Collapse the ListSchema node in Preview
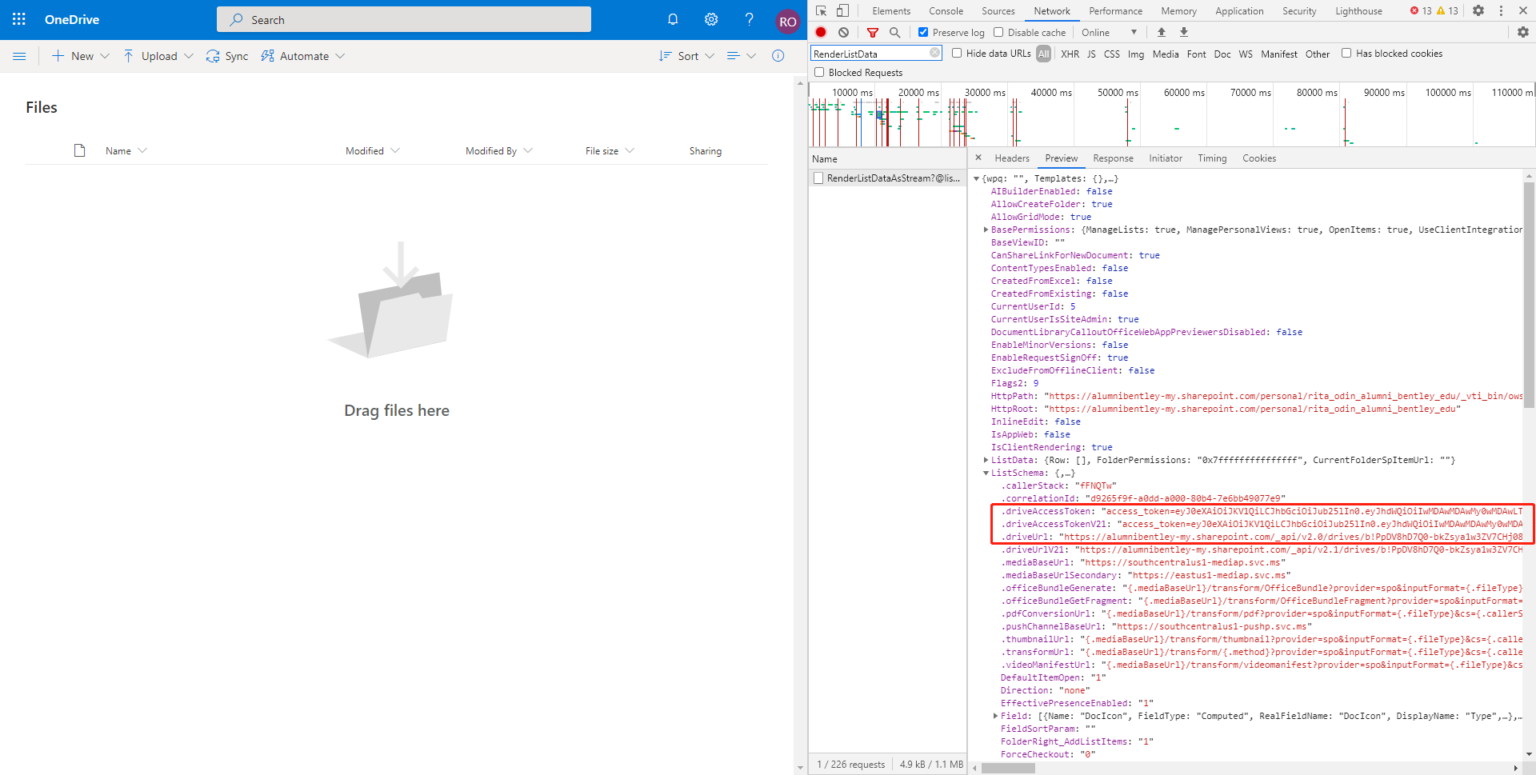The image size is (1536, 775). pos(985,472)
